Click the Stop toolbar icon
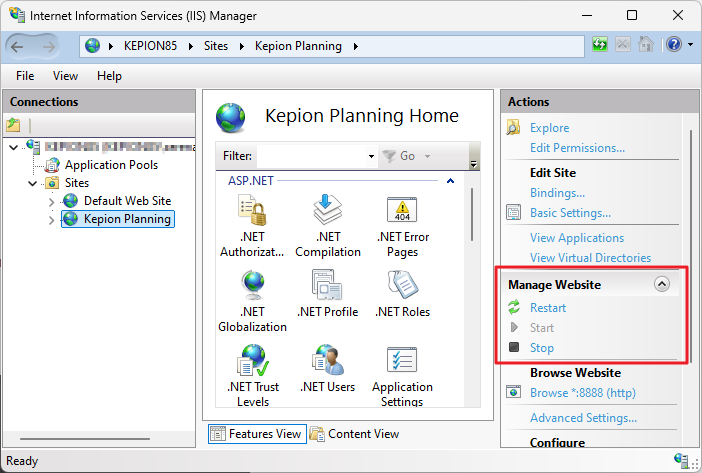 point(623,44)
